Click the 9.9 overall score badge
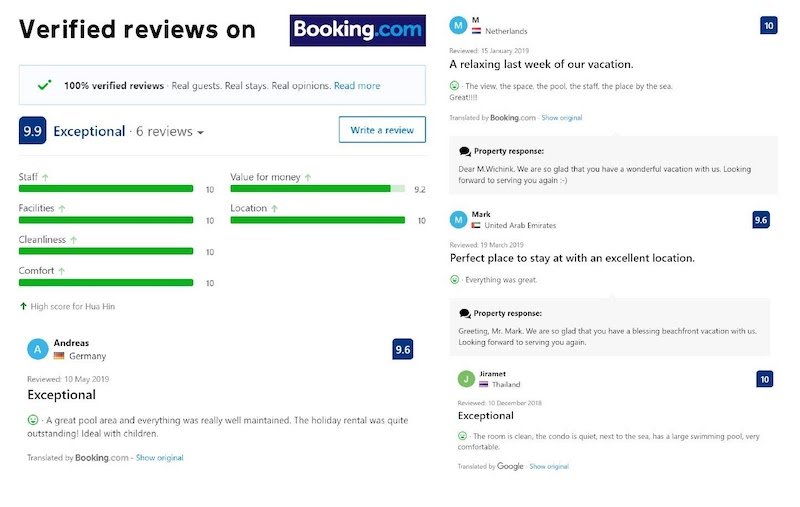This screenshot has height=507, width=800. pos(32,131)
